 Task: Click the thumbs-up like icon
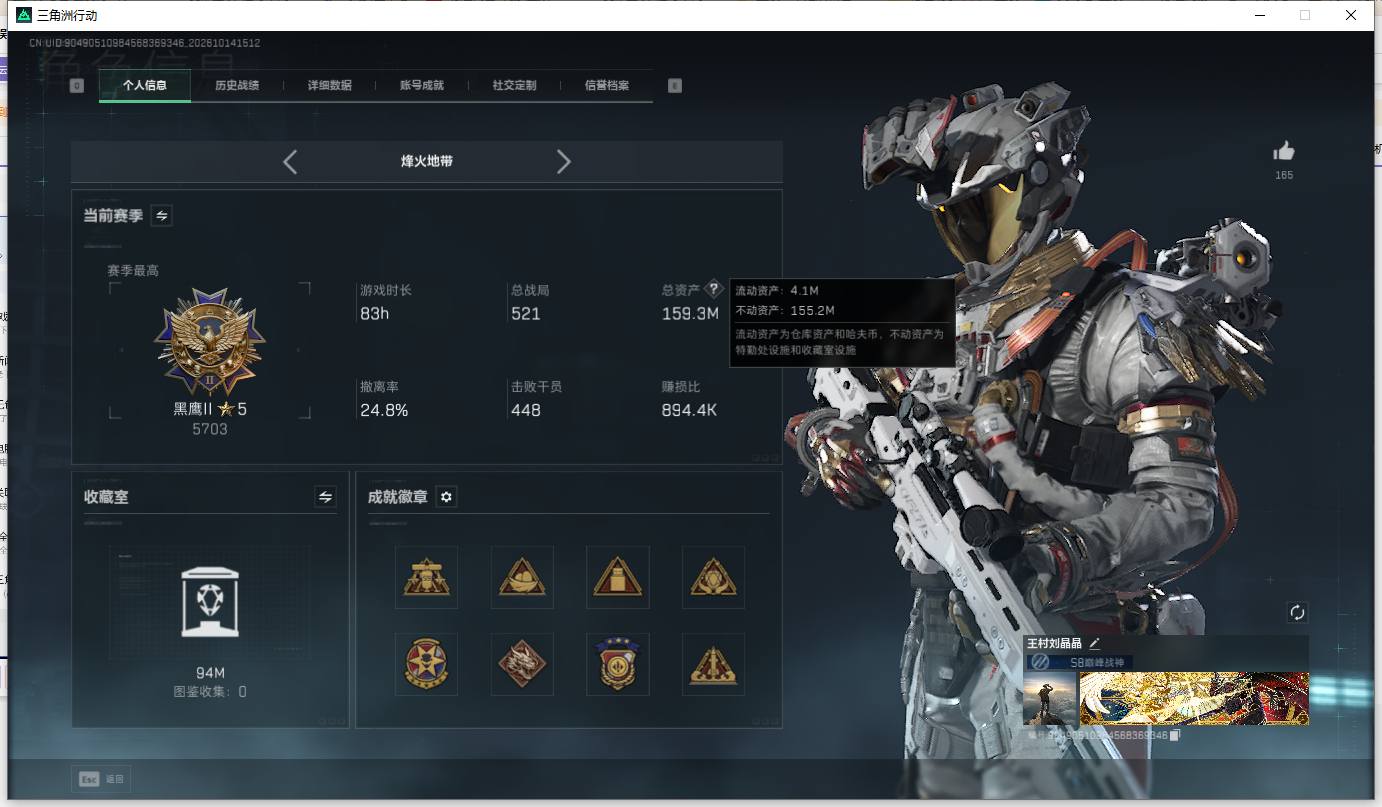pos(1284,151)
